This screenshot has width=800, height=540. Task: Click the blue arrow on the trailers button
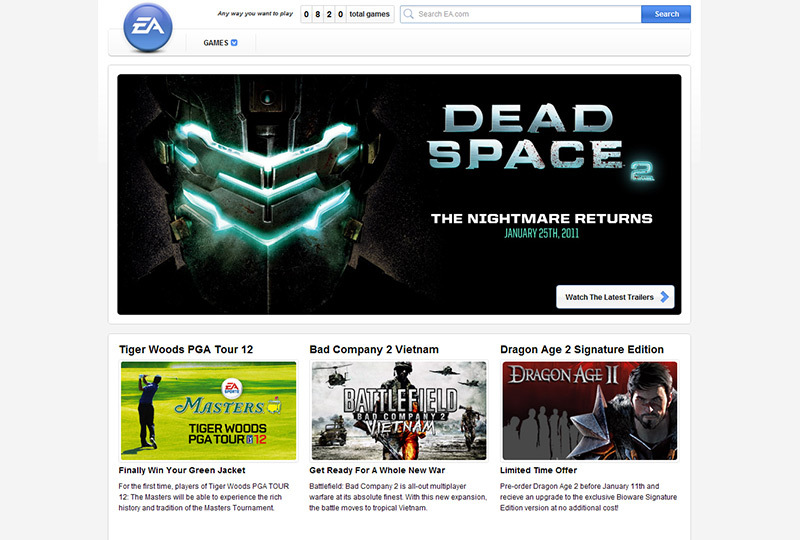pos(664,297)
